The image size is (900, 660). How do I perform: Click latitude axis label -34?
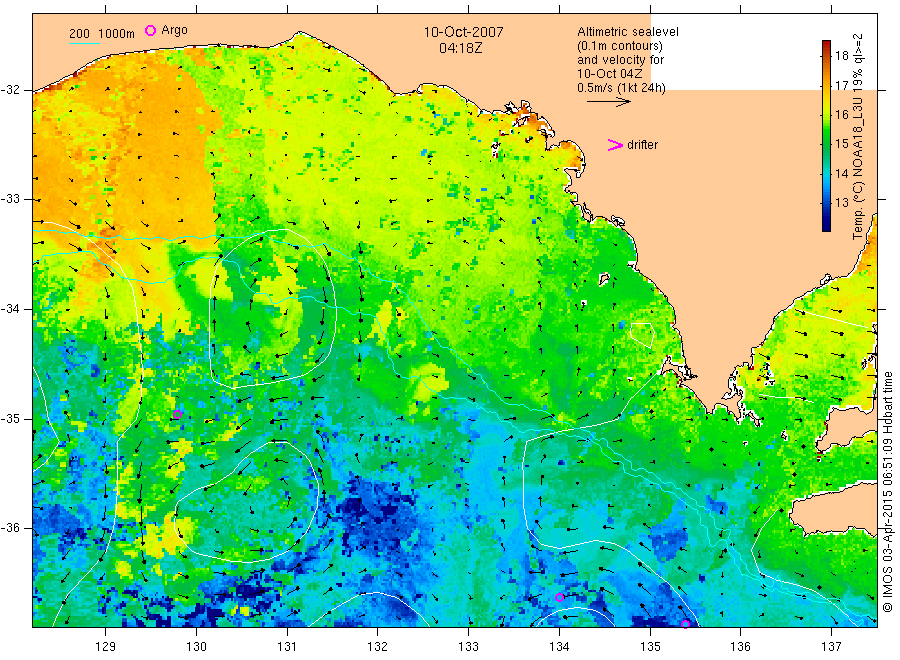tap(10, 309)
